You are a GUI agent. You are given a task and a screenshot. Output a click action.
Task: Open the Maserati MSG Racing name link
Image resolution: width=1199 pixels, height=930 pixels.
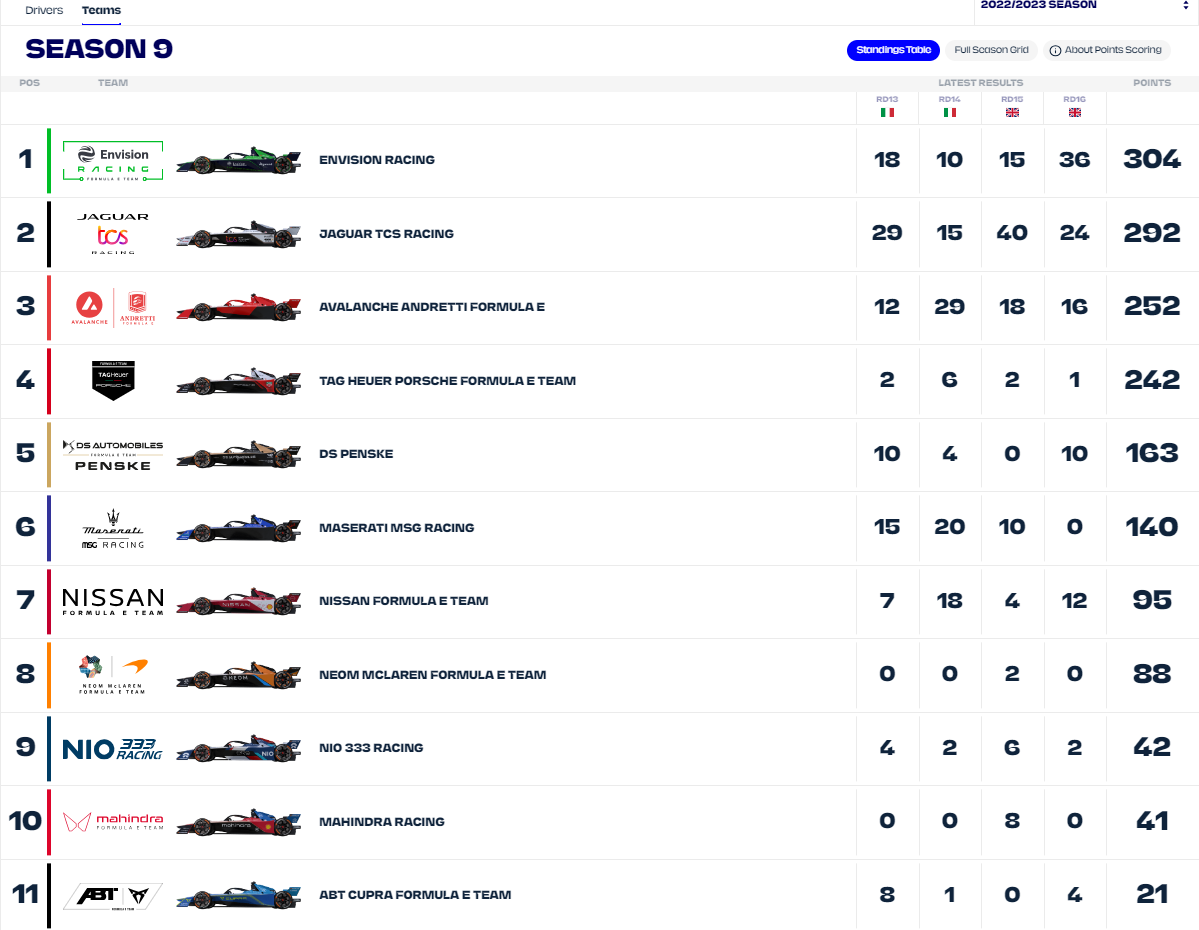(x=397, y=528)
